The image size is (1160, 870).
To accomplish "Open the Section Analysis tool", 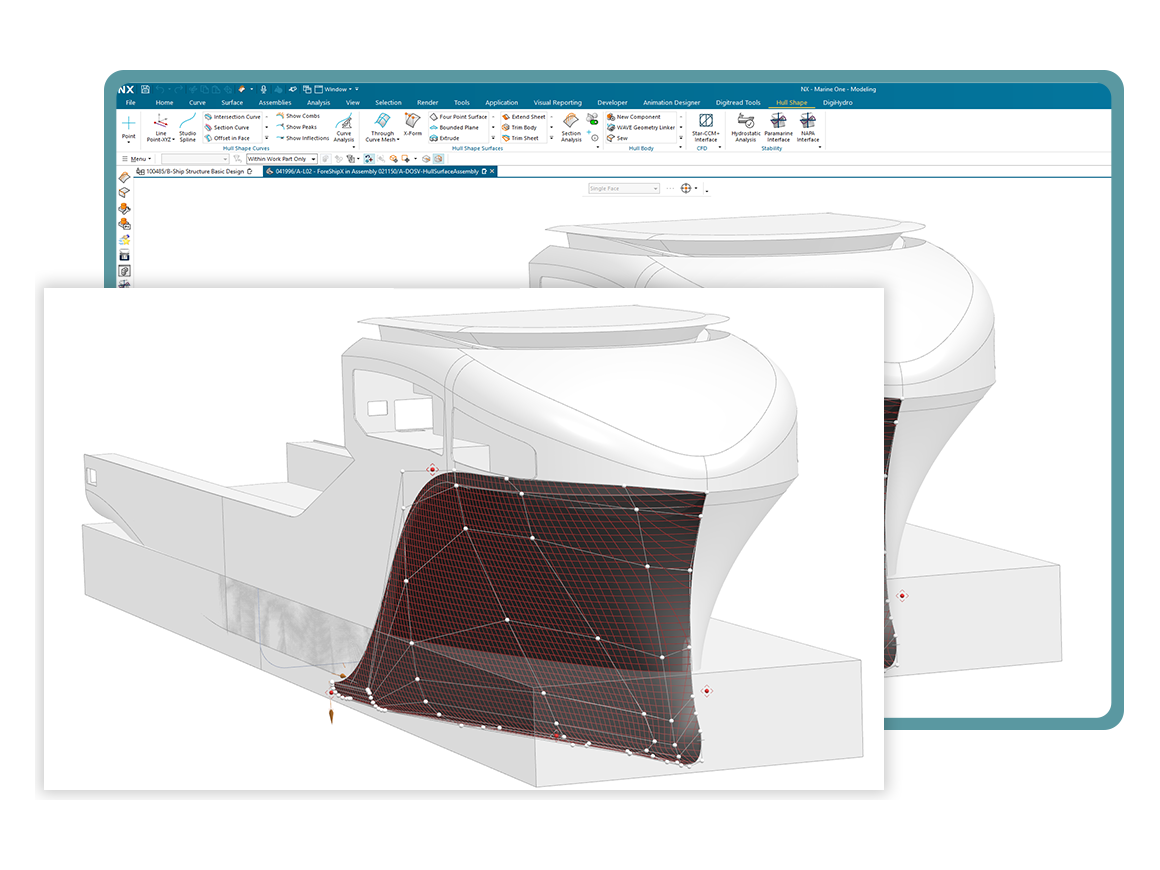I will (570, 127).
